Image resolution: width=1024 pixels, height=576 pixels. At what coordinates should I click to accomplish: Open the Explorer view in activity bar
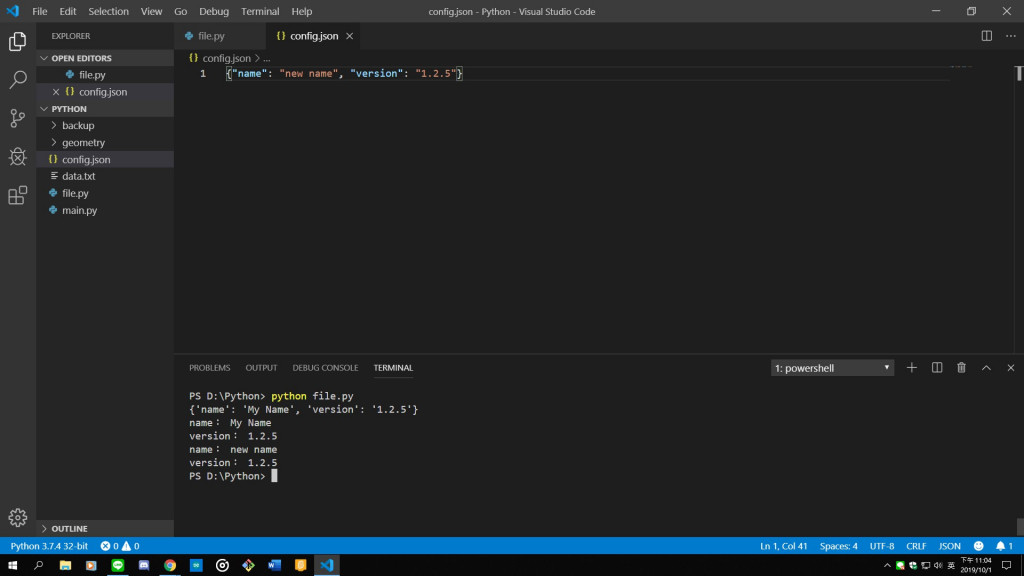pos(18,42)
